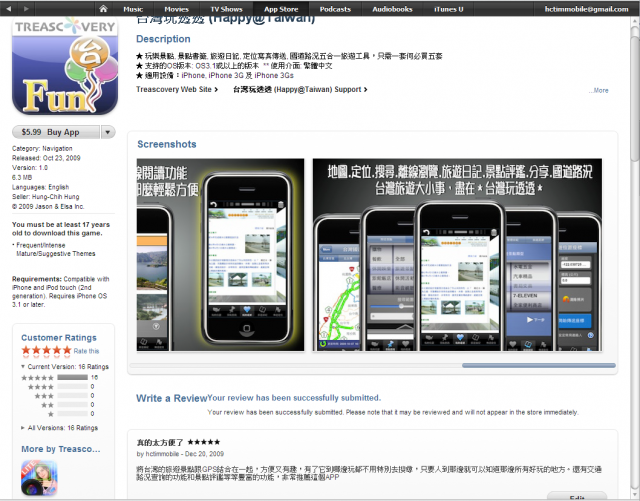This screenshot has width=640, height=501.
Task: Open the Movies tab
Action: pos(176,9)
